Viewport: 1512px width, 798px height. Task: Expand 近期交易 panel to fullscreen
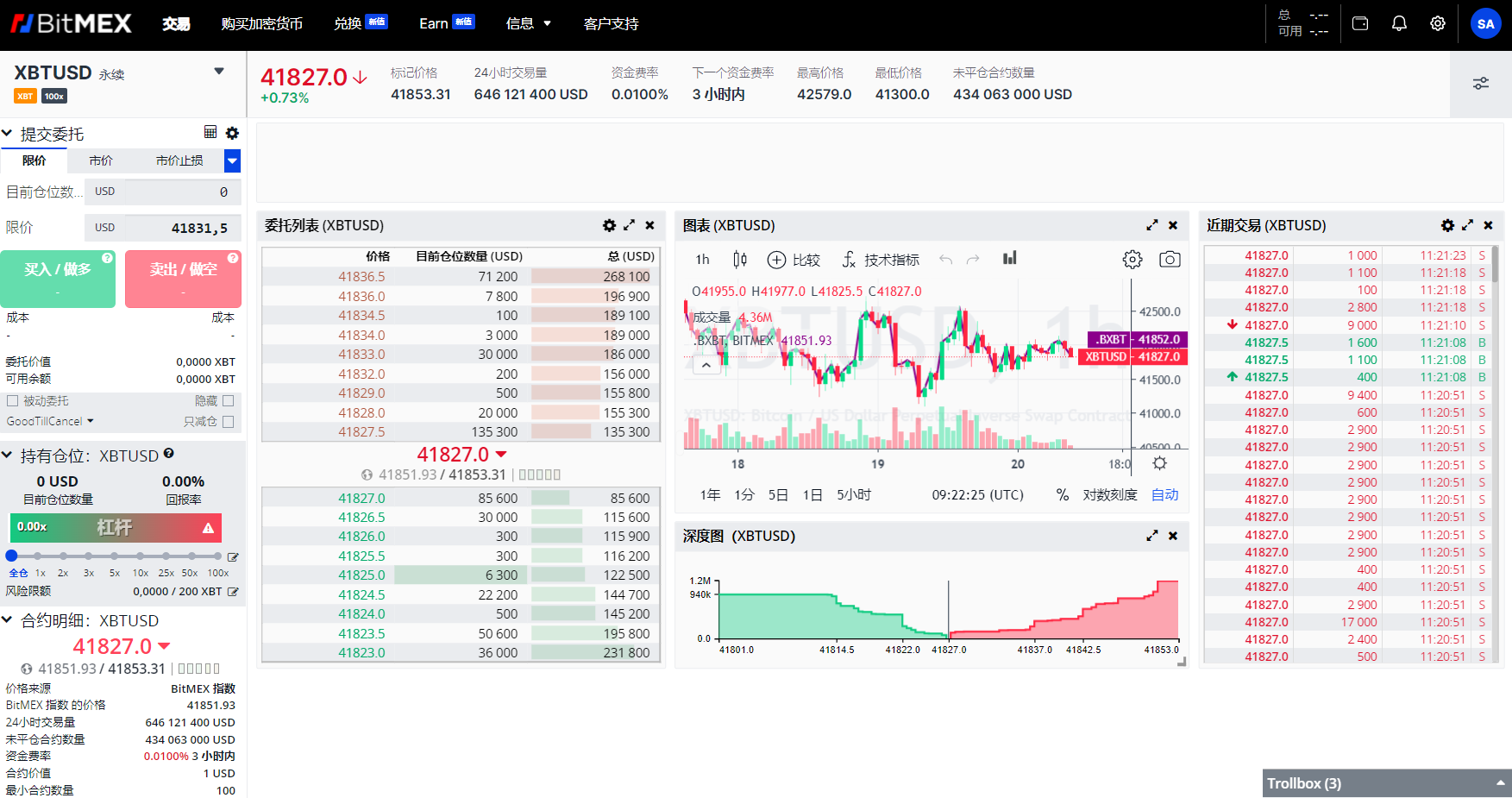(x=1467, y=225)
